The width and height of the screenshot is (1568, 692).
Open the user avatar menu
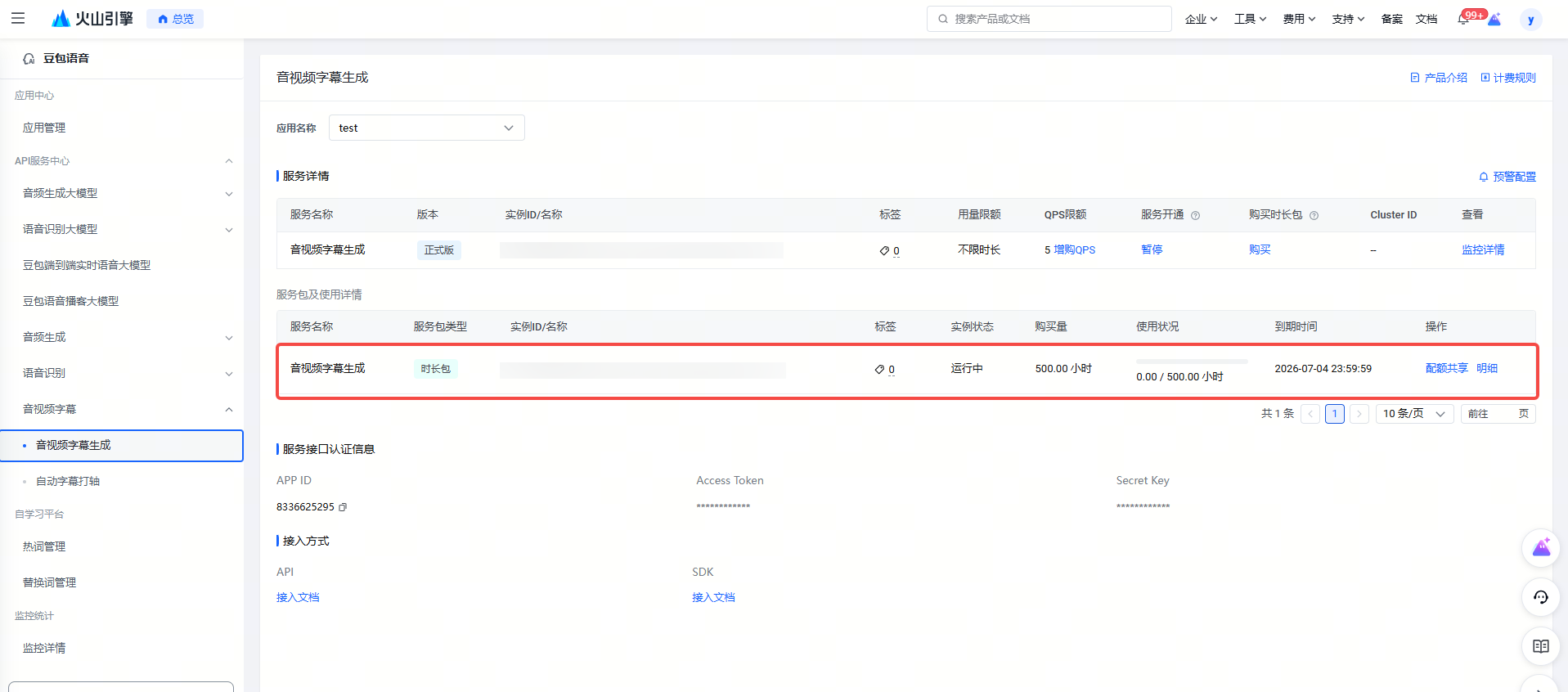click(x=1530, y=20)
